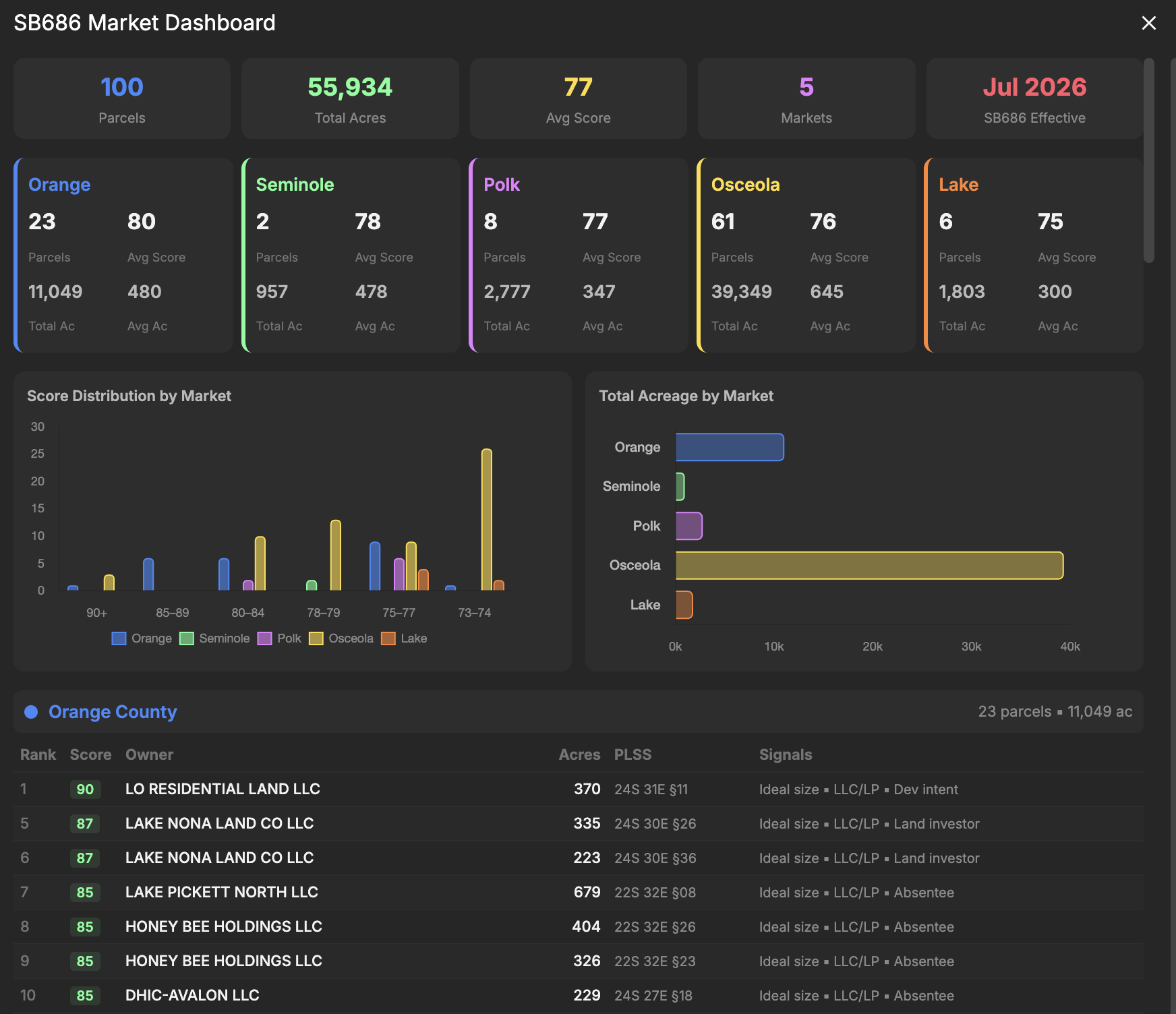Select HONEY BEE HOLDINGS 404-acre row
Image resolution: width=1176 pixels, height=1014 pixels.
[579, 926]
